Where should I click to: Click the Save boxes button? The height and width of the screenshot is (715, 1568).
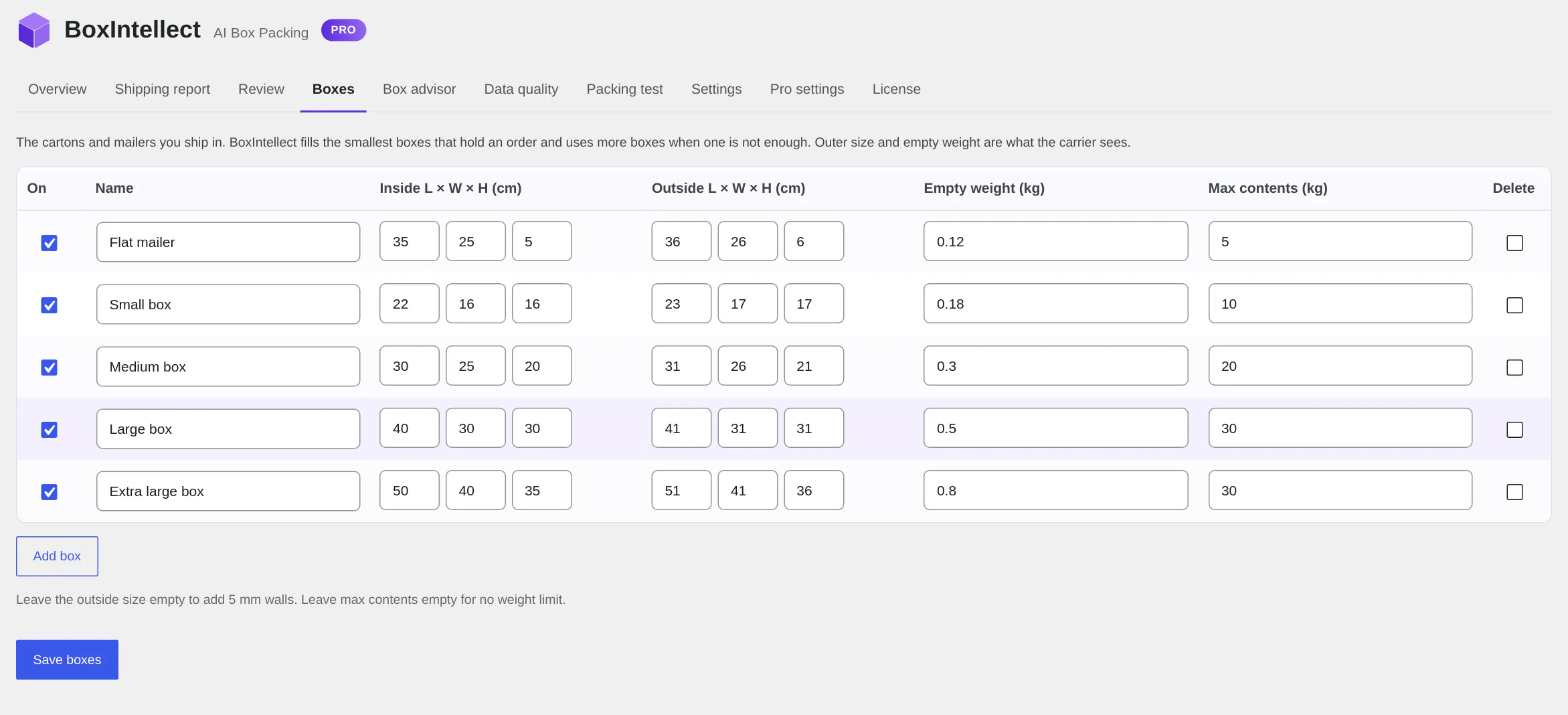(67, 659)
